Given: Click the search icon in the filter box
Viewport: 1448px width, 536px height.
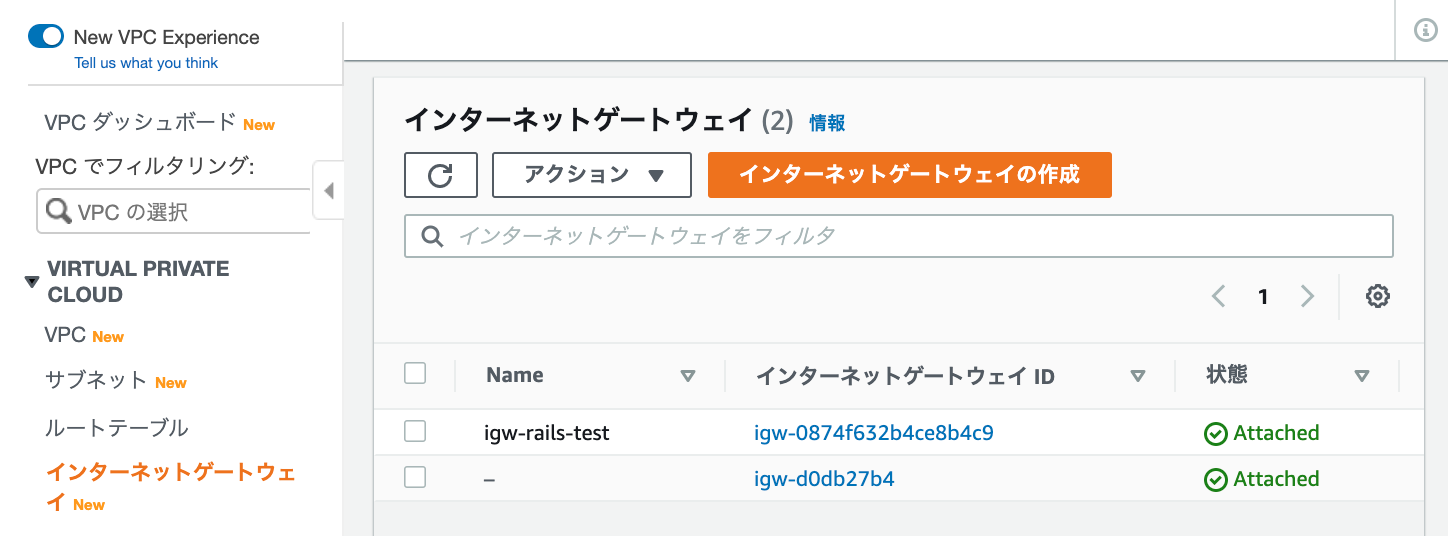Looking at the screenshot, I should pos(433,236).
